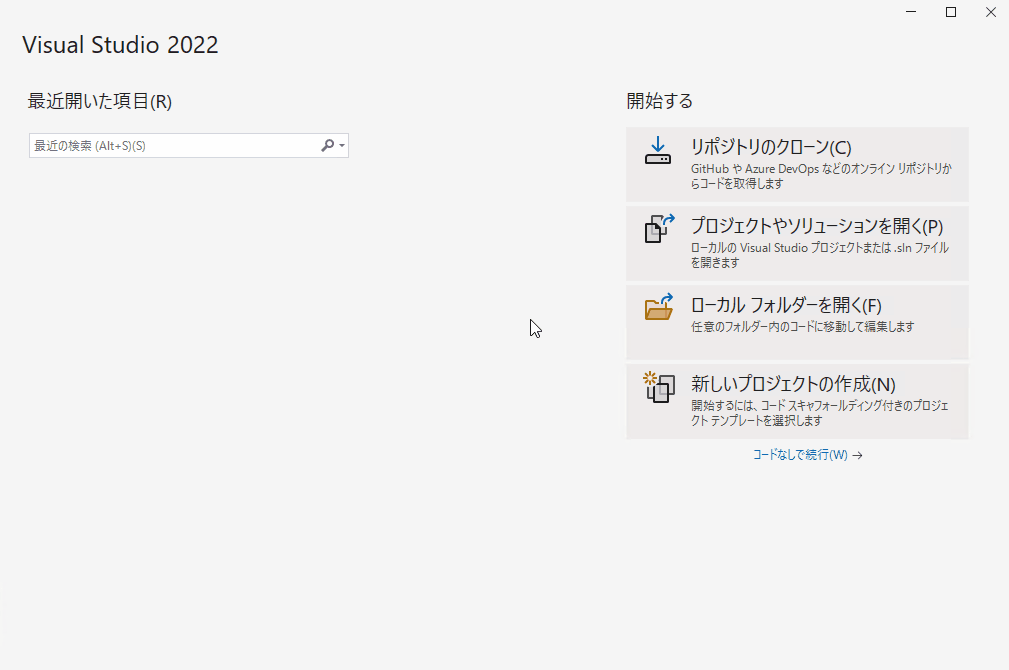Click the 最近開いた項目(R) heading
The height and width of the screenshot is (670, 1009).
(x=100, y=101)
